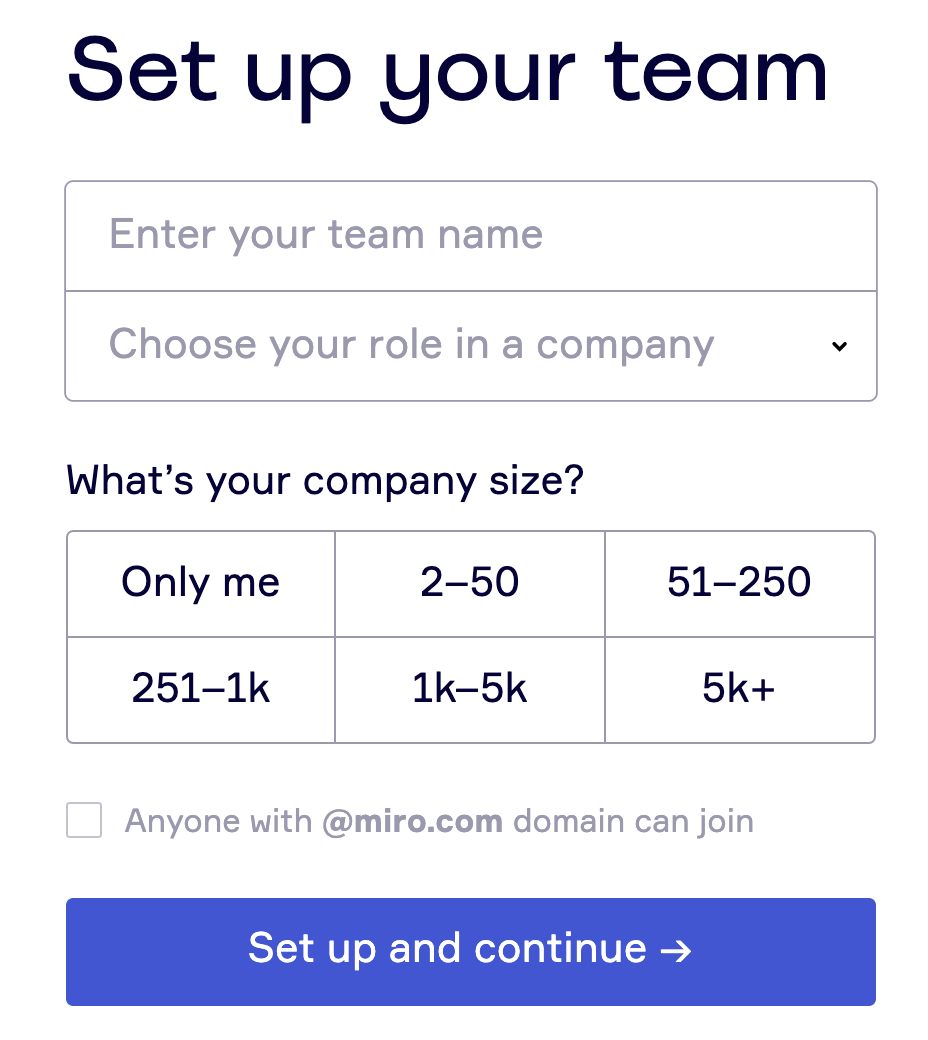Click the Set up and continue label text

tap(447, 949)
